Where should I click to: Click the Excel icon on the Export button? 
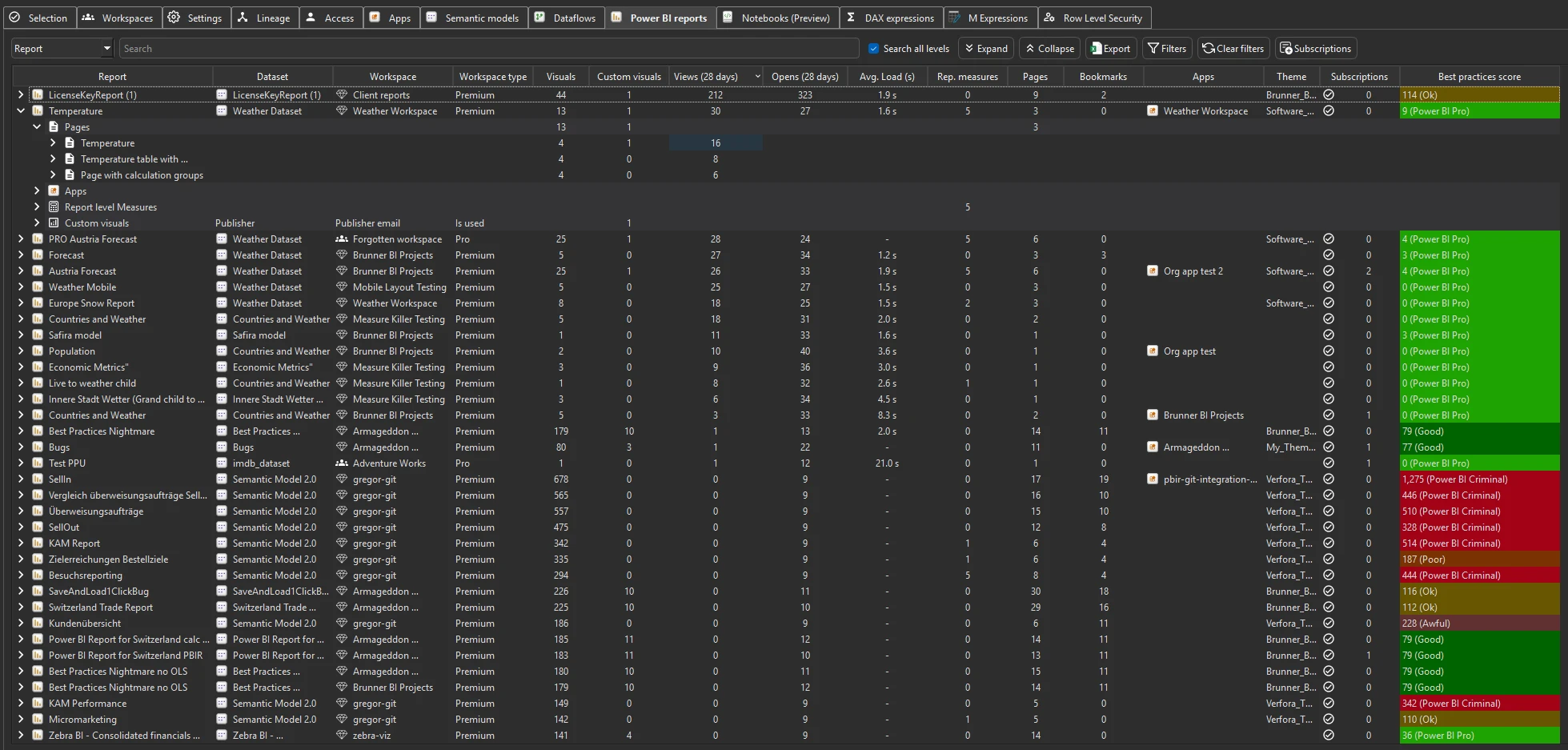click(x=1096, y=48)
